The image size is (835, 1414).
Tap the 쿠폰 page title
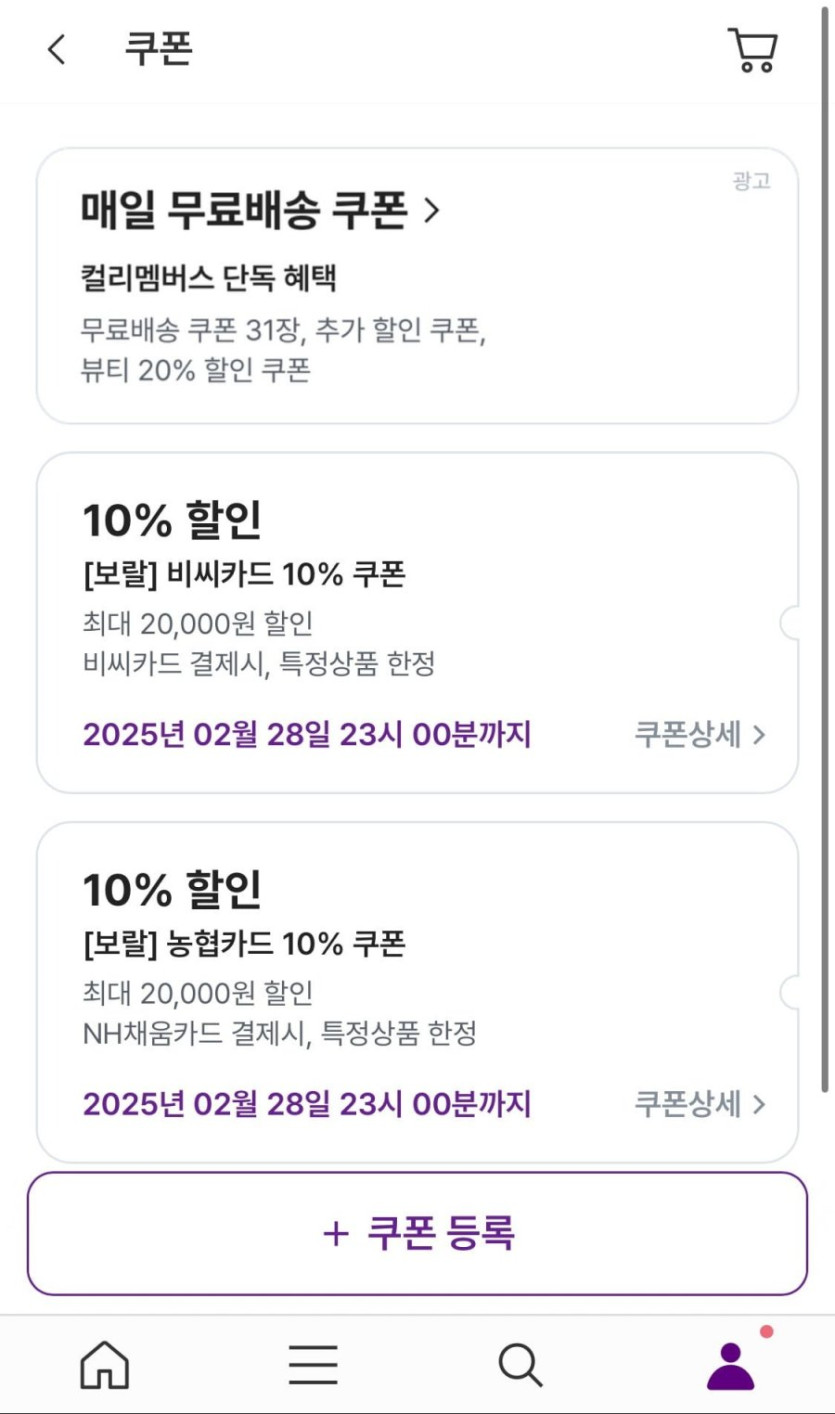[158, 49]
